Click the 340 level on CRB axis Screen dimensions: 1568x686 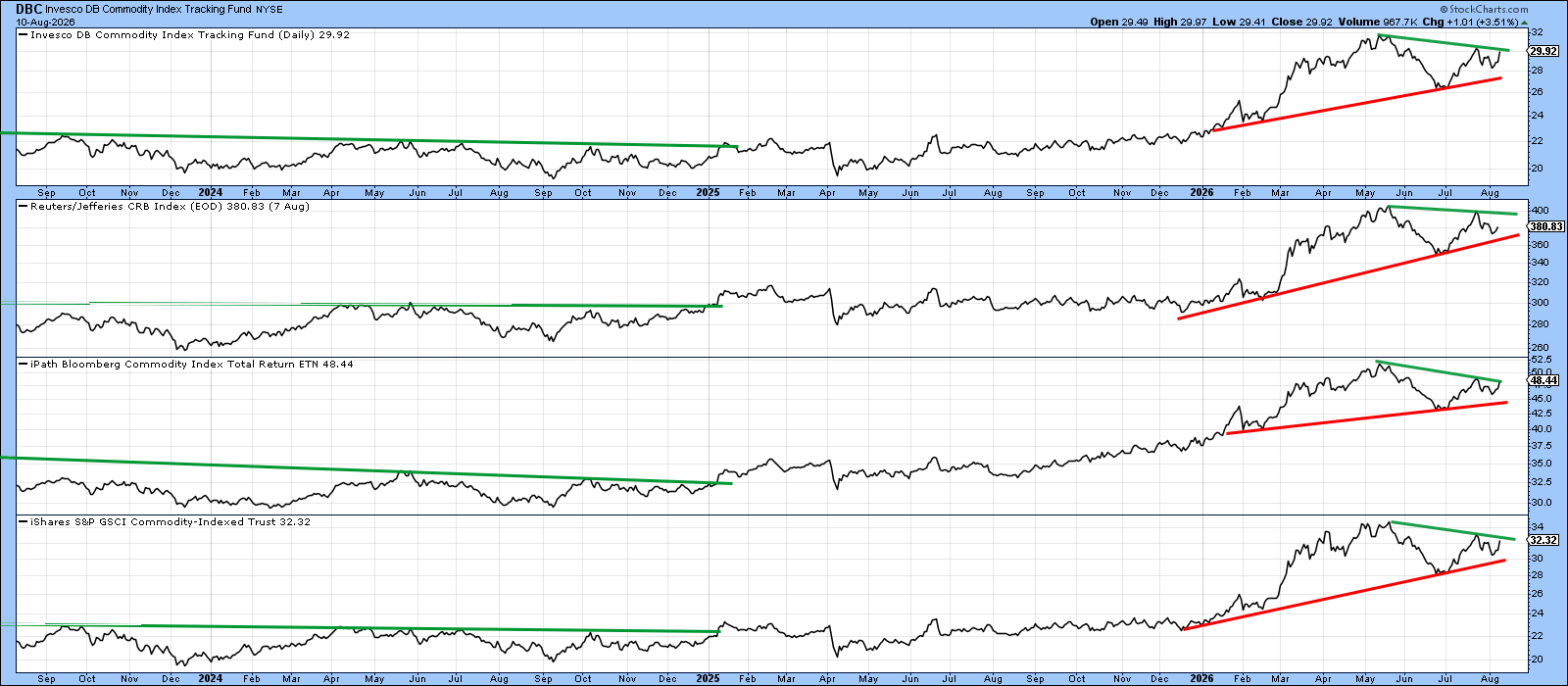(1540, 263)
